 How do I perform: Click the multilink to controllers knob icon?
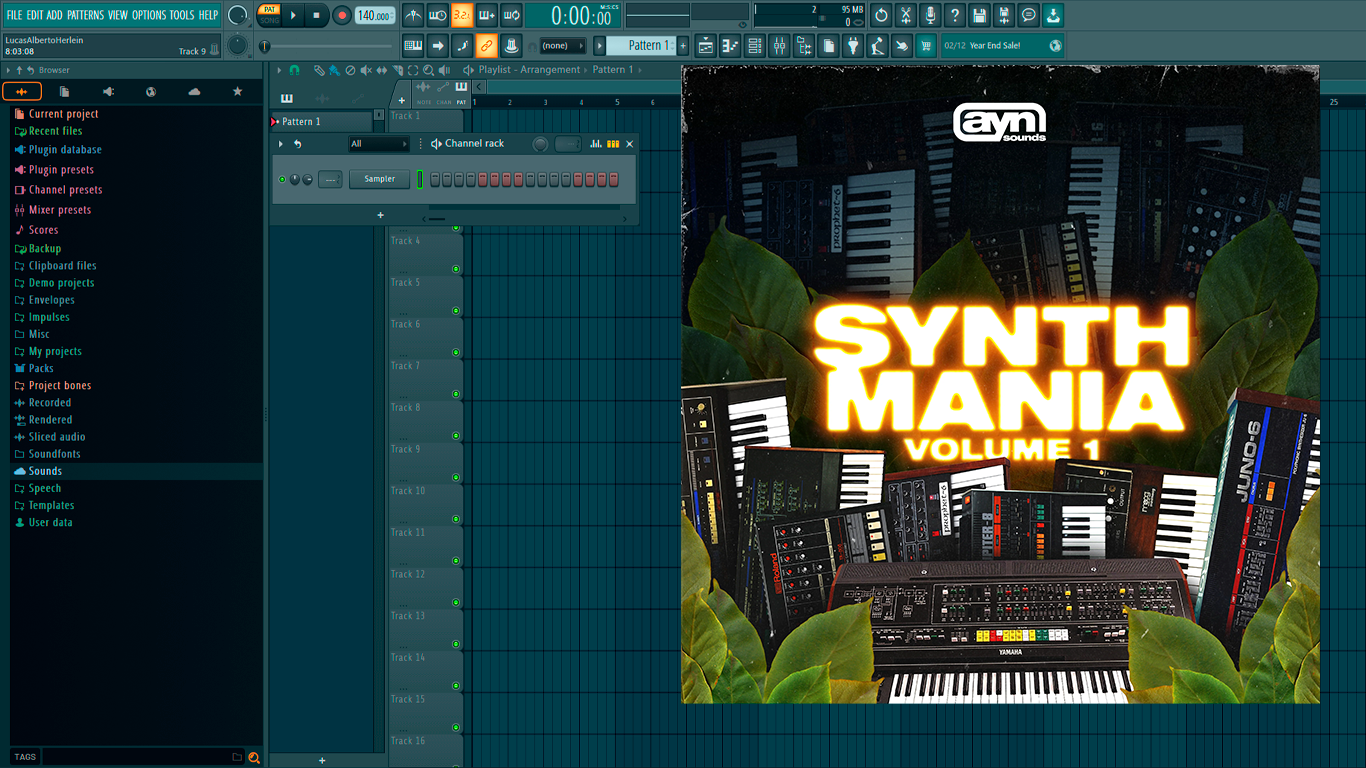511,45
